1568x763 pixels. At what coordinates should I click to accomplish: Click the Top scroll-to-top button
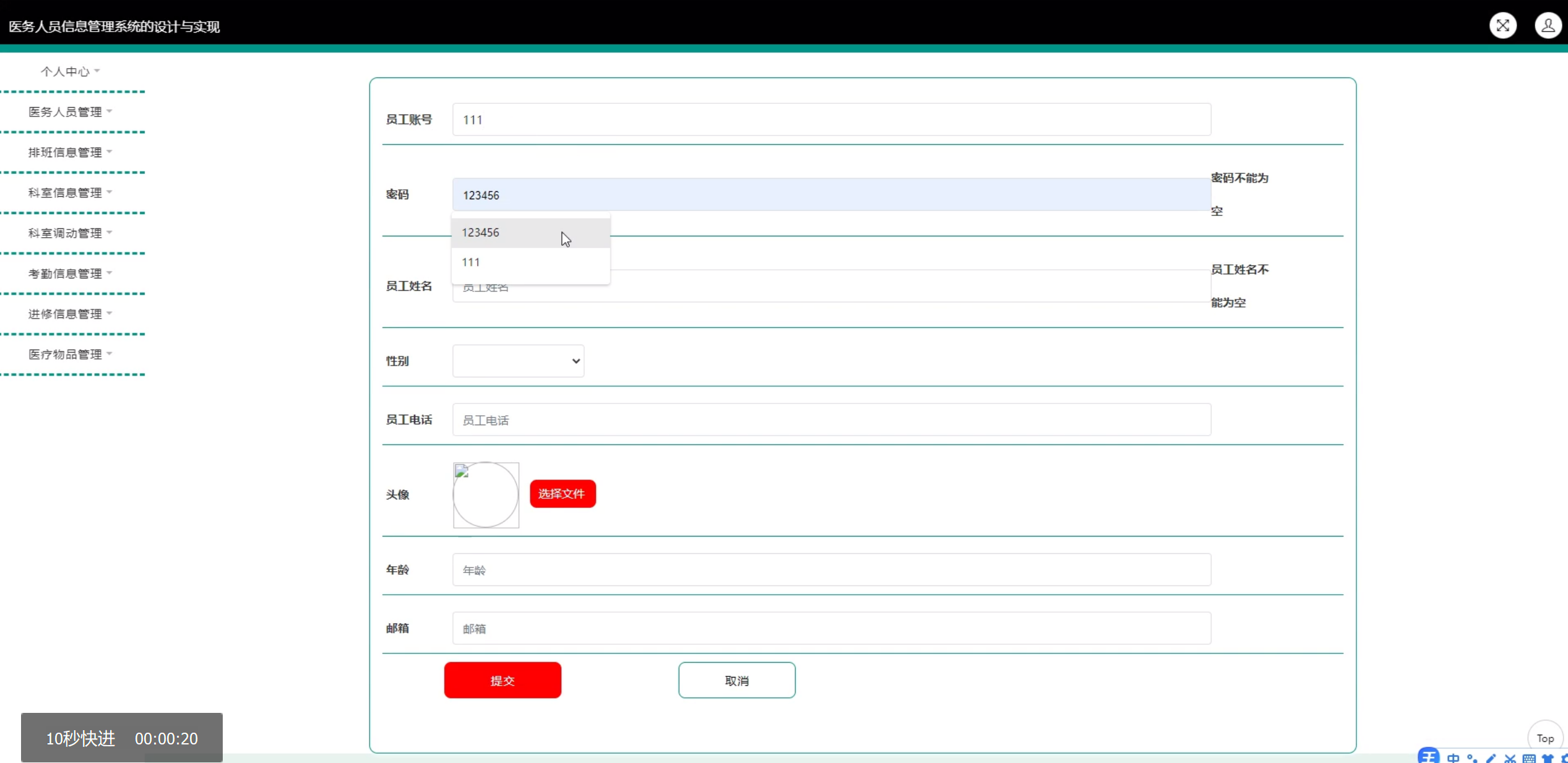pos(1544,738)
